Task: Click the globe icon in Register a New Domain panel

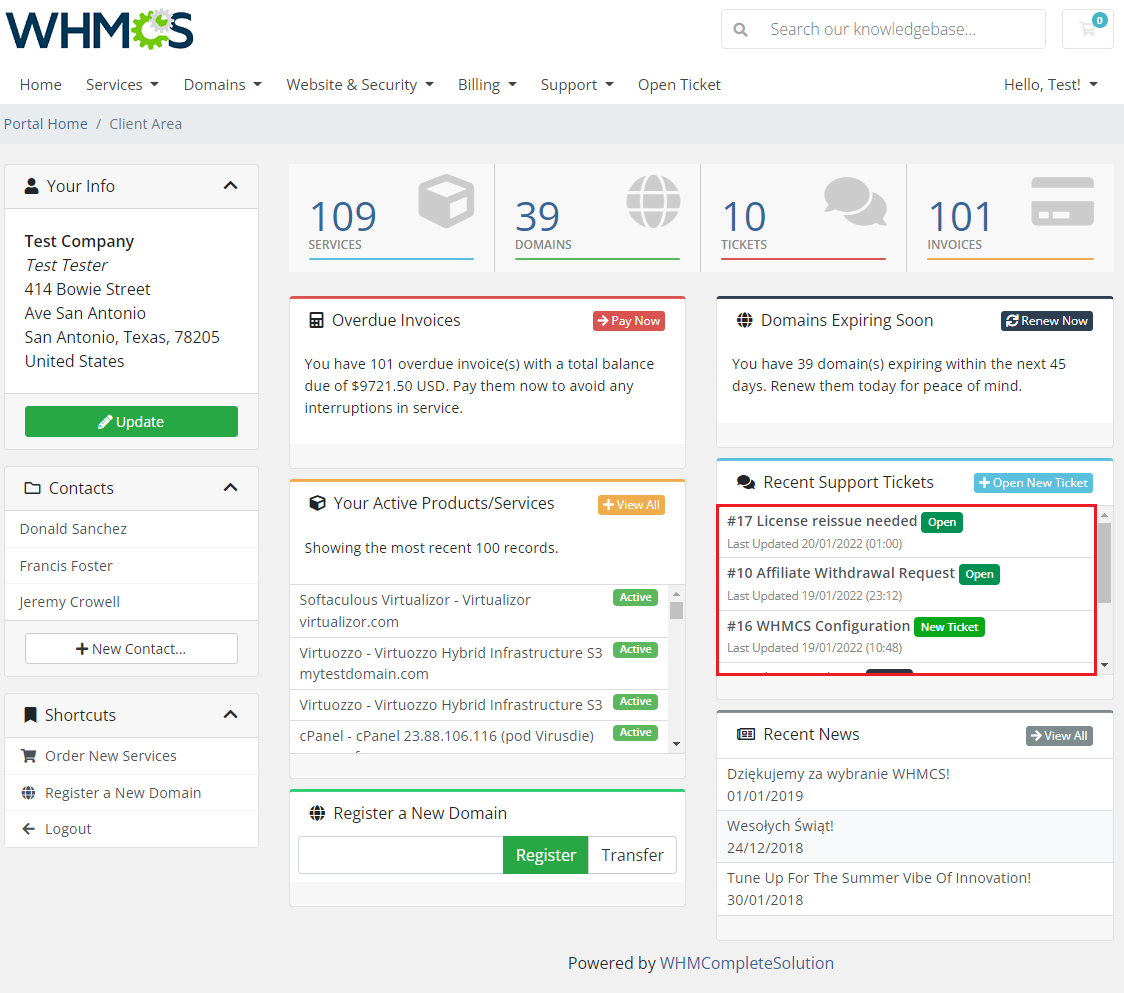Action: [317, 813]
